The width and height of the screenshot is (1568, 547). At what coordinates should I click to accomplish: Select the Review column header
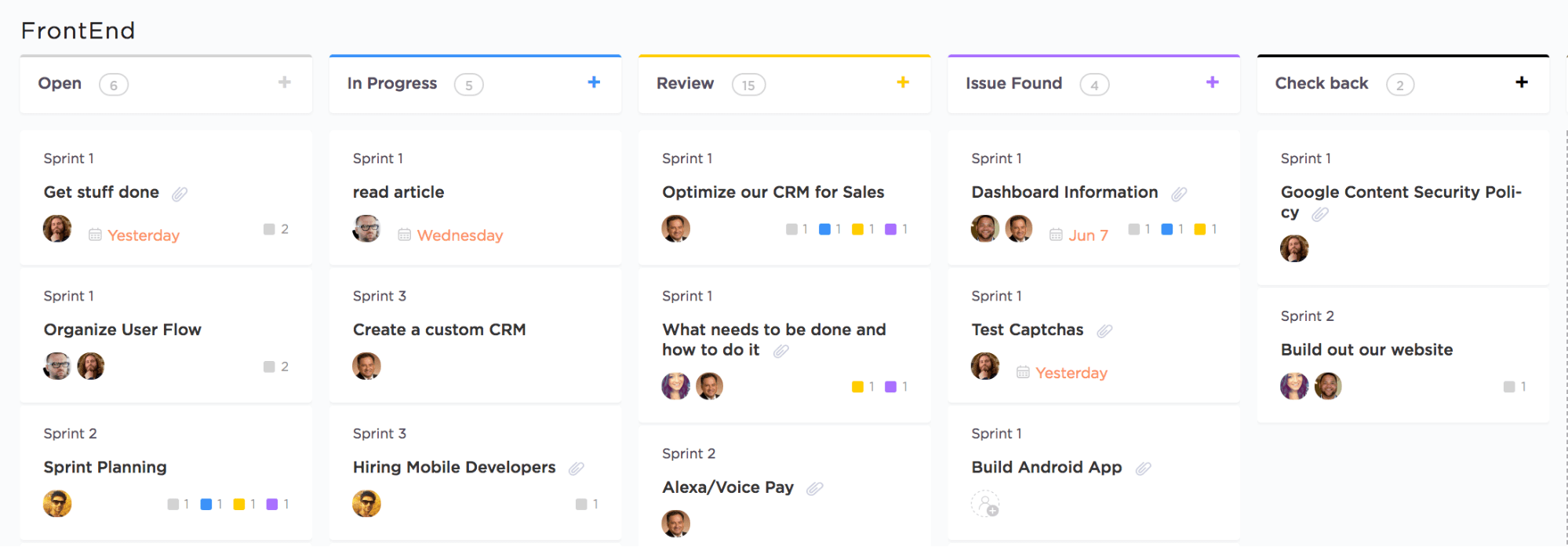pyautogui.click(x=685, y=83)
